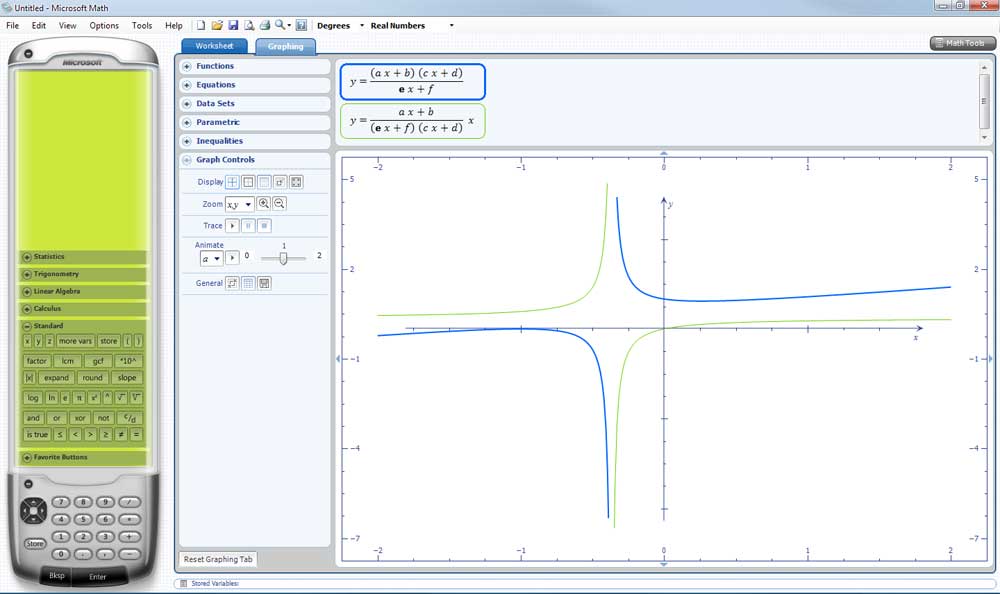Viewport: 1000px width, 594px height.
Task: Open the View menu
Action: pyautogui.click(x=68, y=26)
